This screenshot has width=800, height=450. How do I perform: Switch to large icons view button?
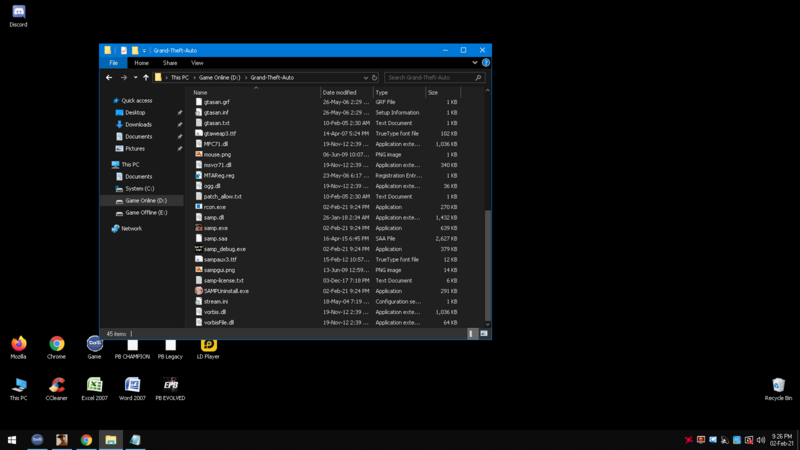tap(484, 334)
